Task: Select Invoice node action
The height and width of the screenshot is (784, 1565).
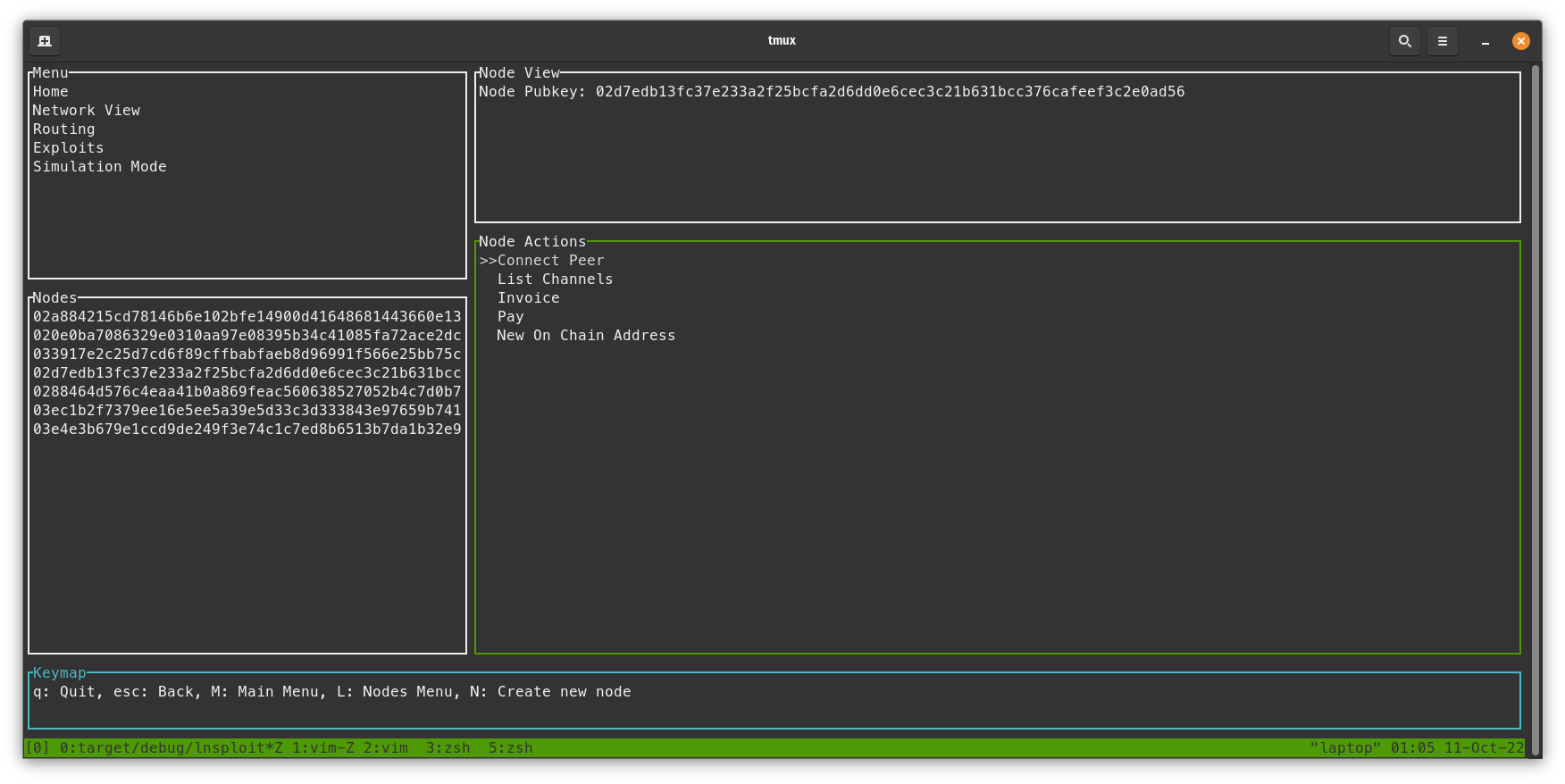Action: tap(529, 298)
